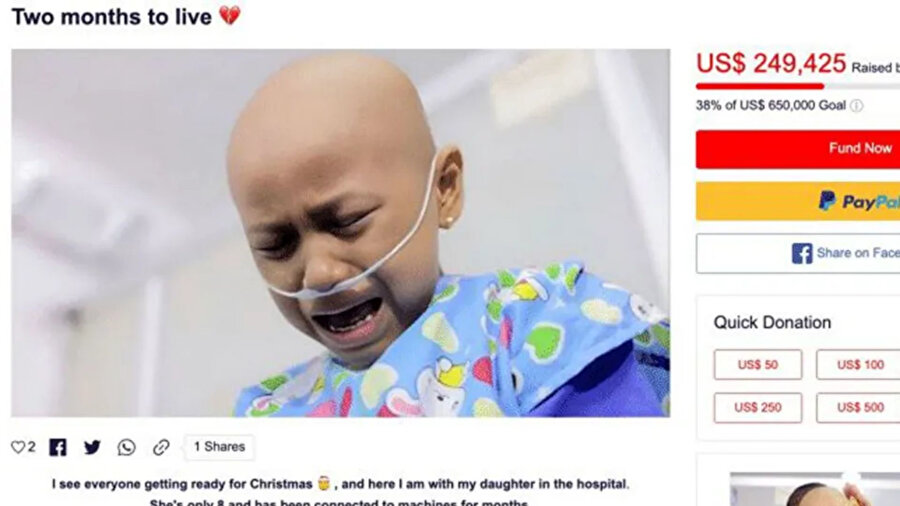Click the 'Two months to live' title
The width and height of the screenshot is (900, 506).
(x=111, y=17)
